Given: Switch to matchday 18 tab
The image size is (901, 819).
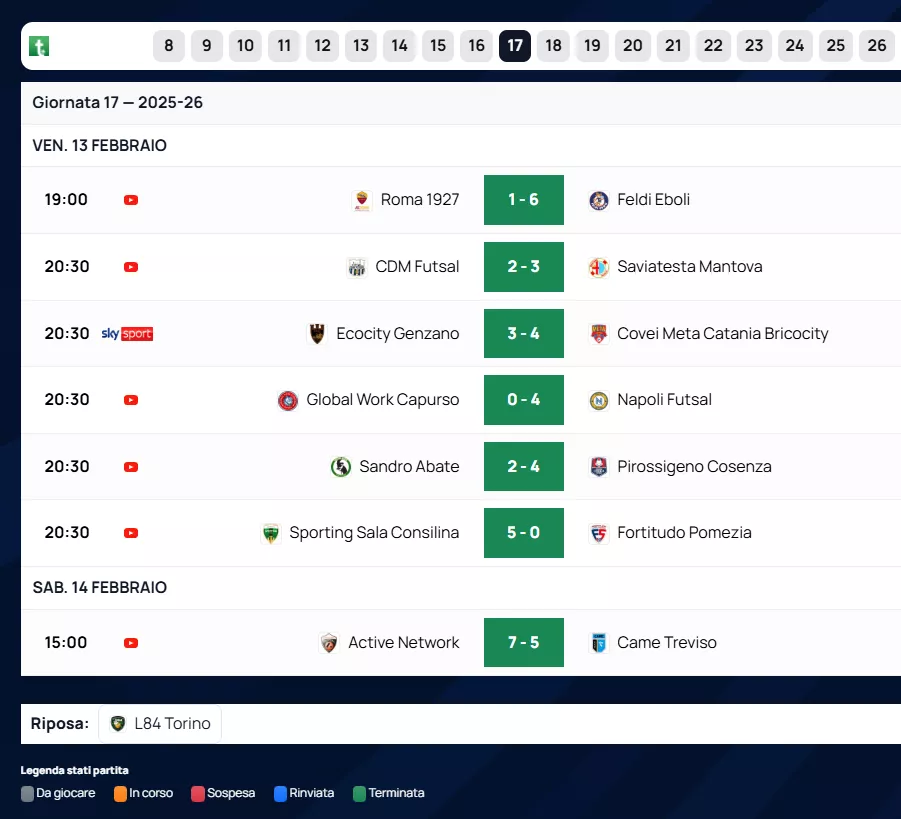Looking at the screenshot, I should (553, 46).
